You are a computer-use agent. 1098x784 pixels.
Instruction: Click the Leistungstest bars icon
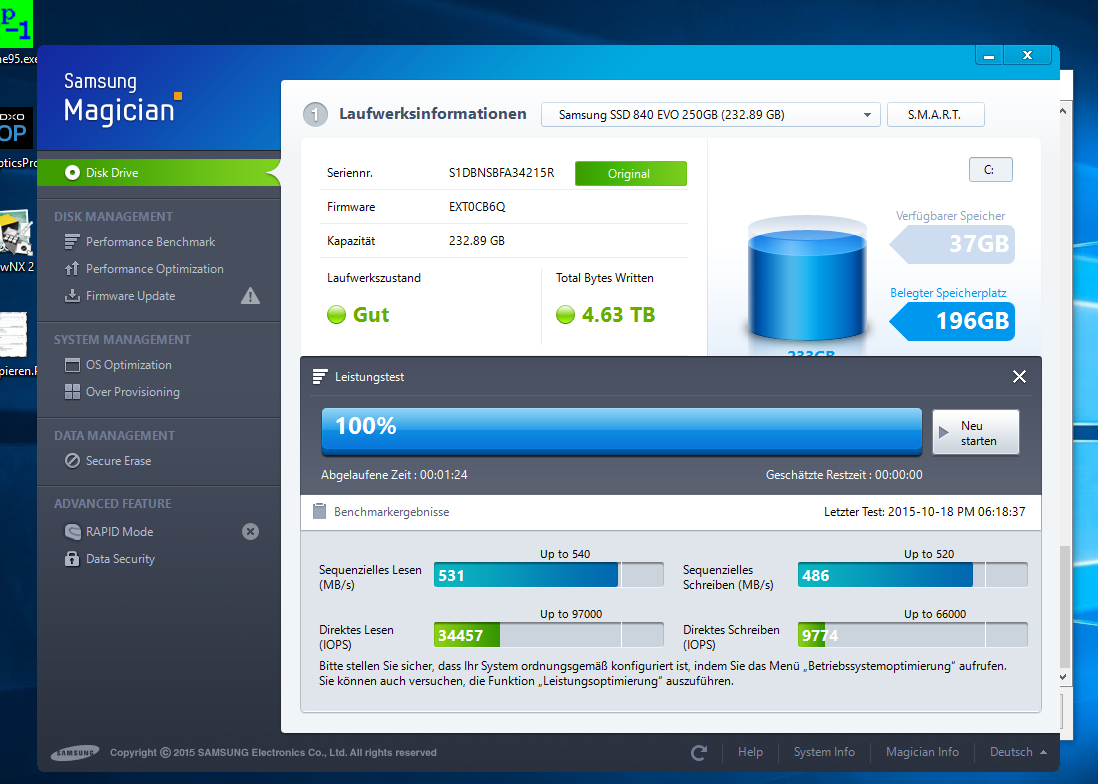(319, 377)
